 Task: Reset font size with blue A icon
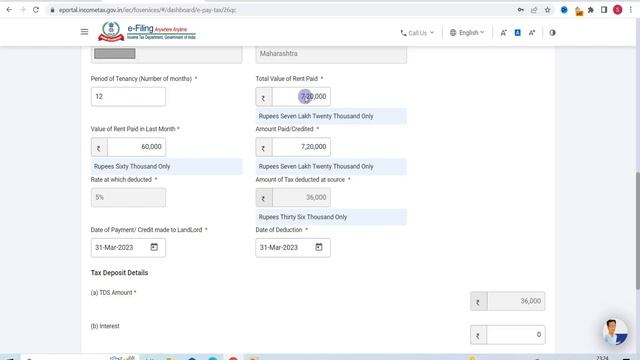pyautogui.click(x=518, y=33)
